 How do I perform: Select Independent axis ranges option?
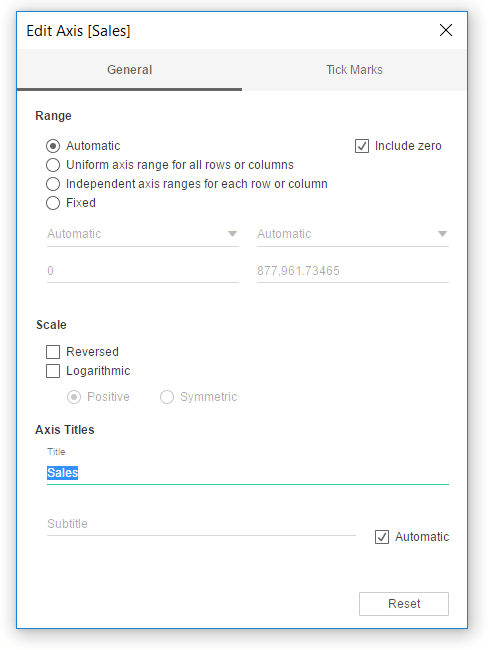click(x=53, y=184)
